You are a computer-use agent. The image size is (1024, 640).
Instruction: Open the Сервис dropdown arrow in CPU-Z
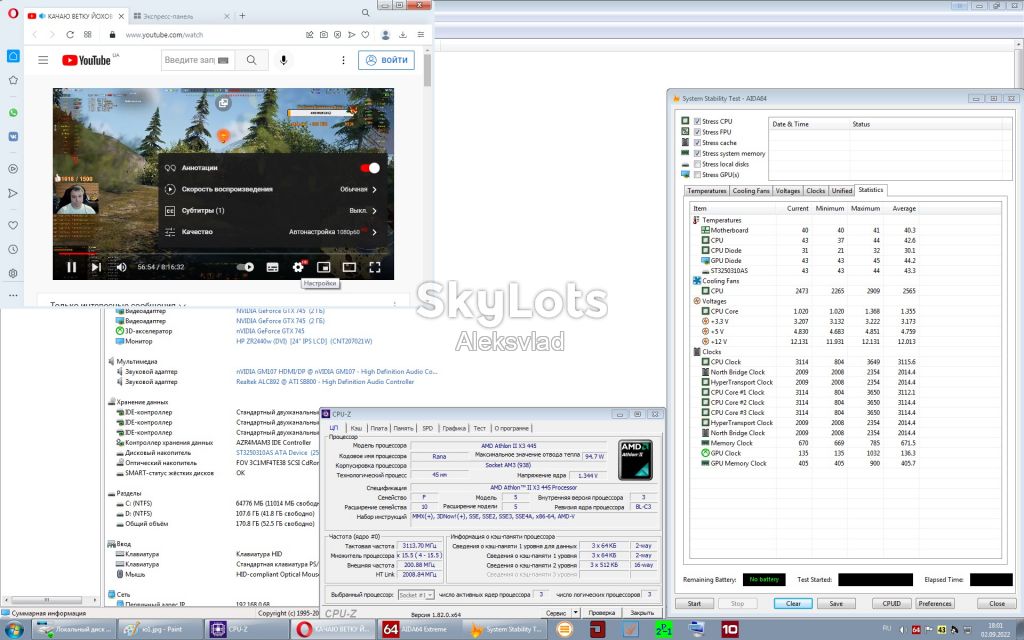point(575,613)
